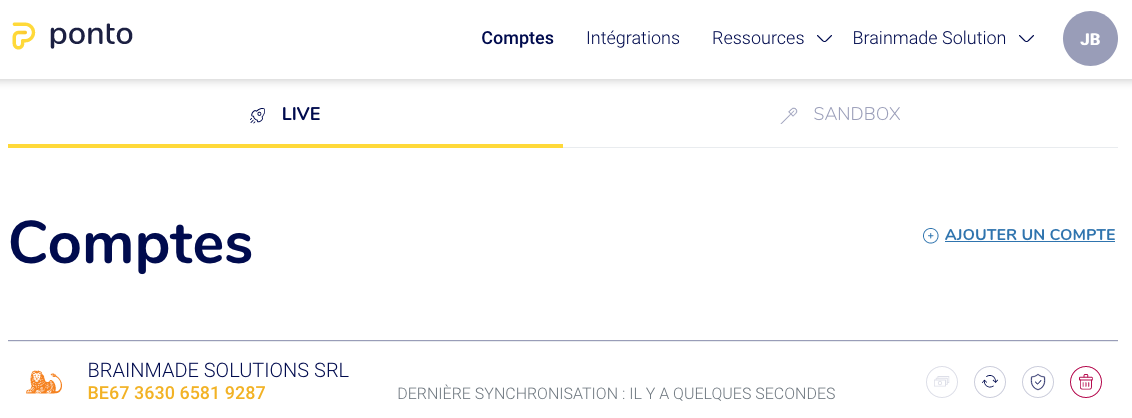The height and width of the screenshot is (418, 1132).
Task: Synchronize the account with the refresh icon
Action: pos(990,381)
